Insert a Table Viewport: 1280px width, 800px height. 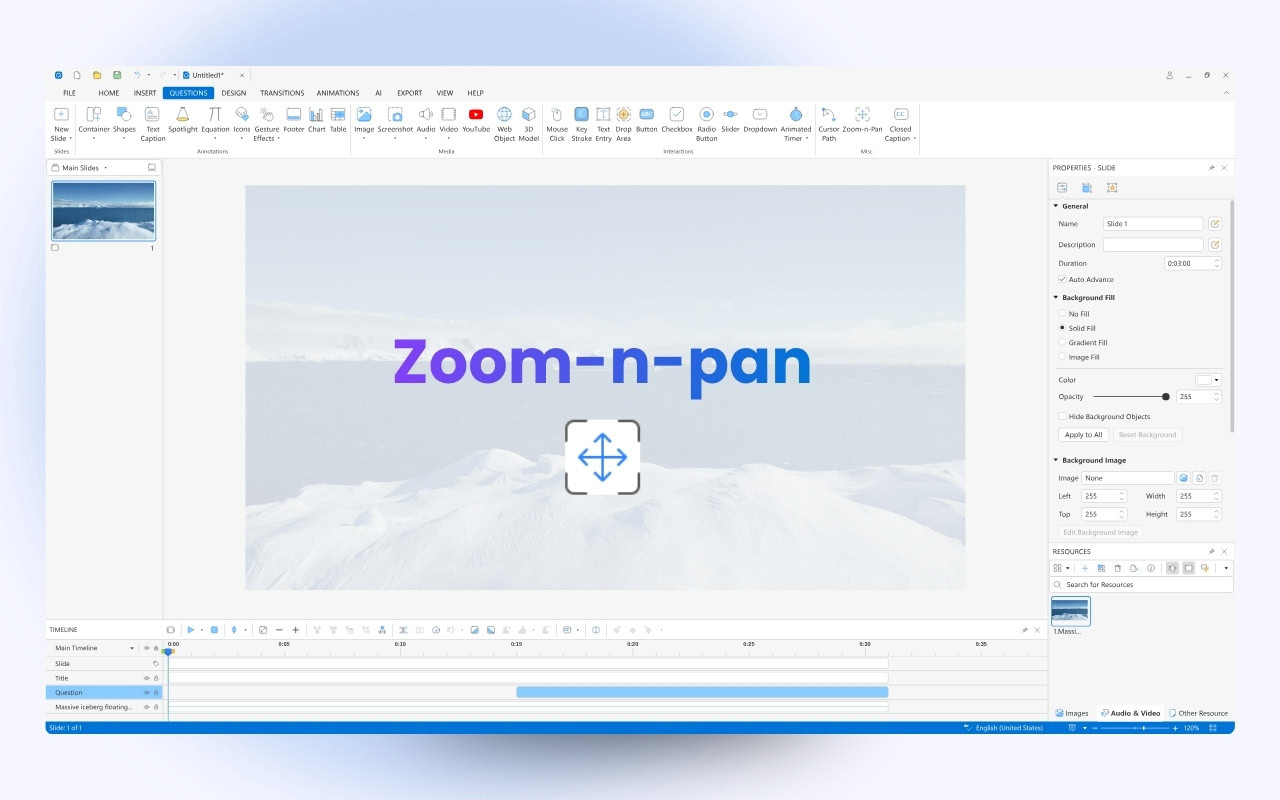coord(338,120)
